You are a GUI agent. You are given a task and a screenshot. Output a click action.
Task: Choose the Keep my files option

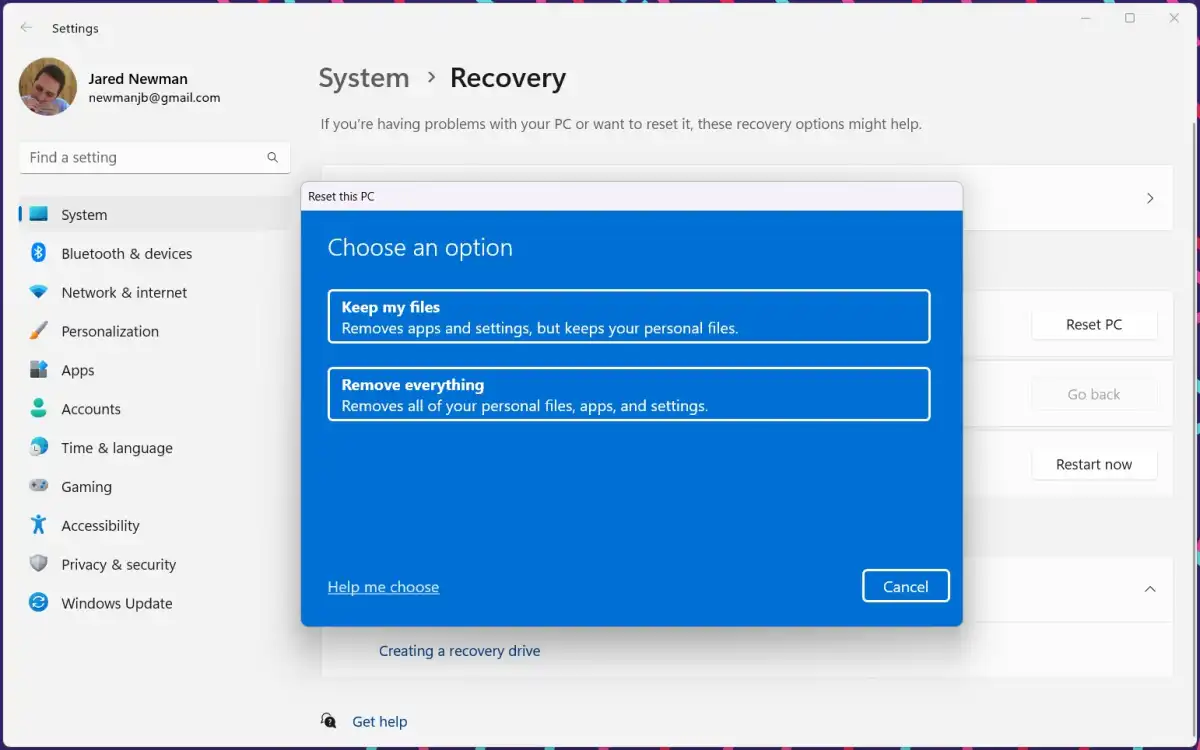pos(628,315)
